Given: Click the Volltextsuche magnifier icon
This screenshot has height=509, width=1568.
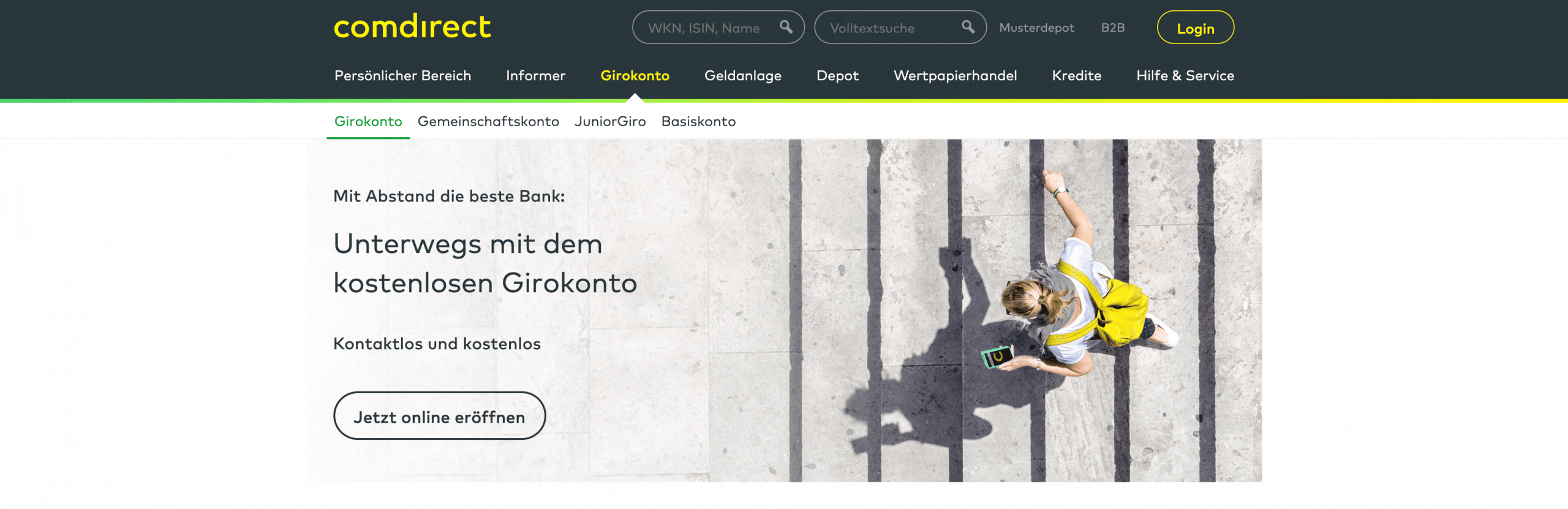Looking at the screenshot, I should (968, 27).
